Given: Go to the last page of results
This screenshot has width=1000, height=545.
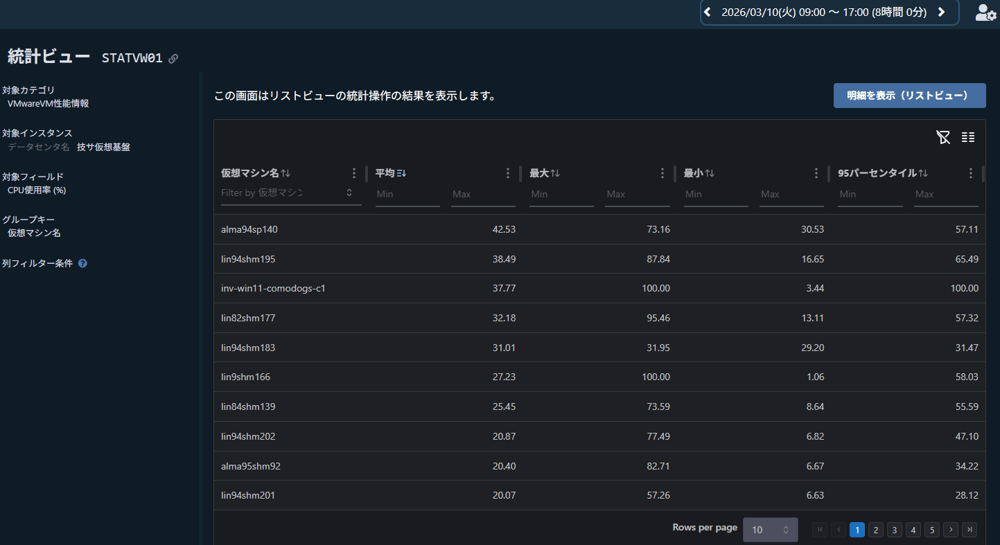Looking at the screenshot, I should (968, 530).
